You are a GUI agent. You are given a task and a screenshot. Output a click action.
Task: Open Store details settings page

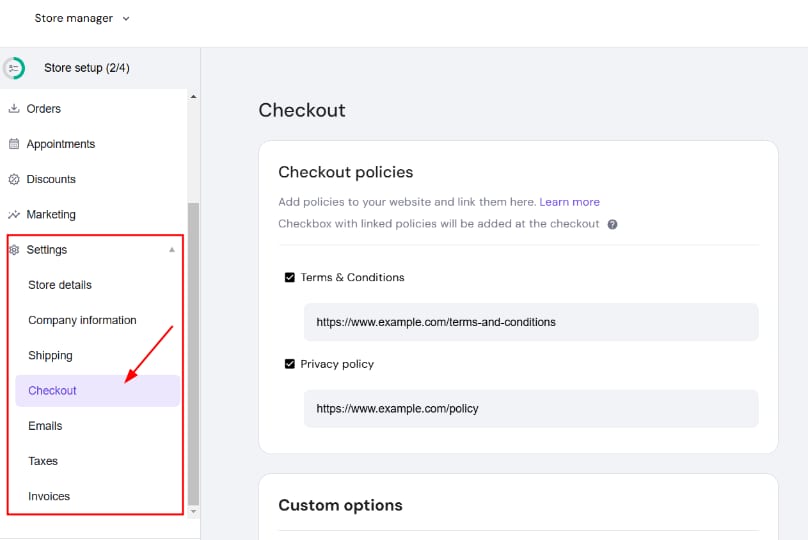[60, 285]
